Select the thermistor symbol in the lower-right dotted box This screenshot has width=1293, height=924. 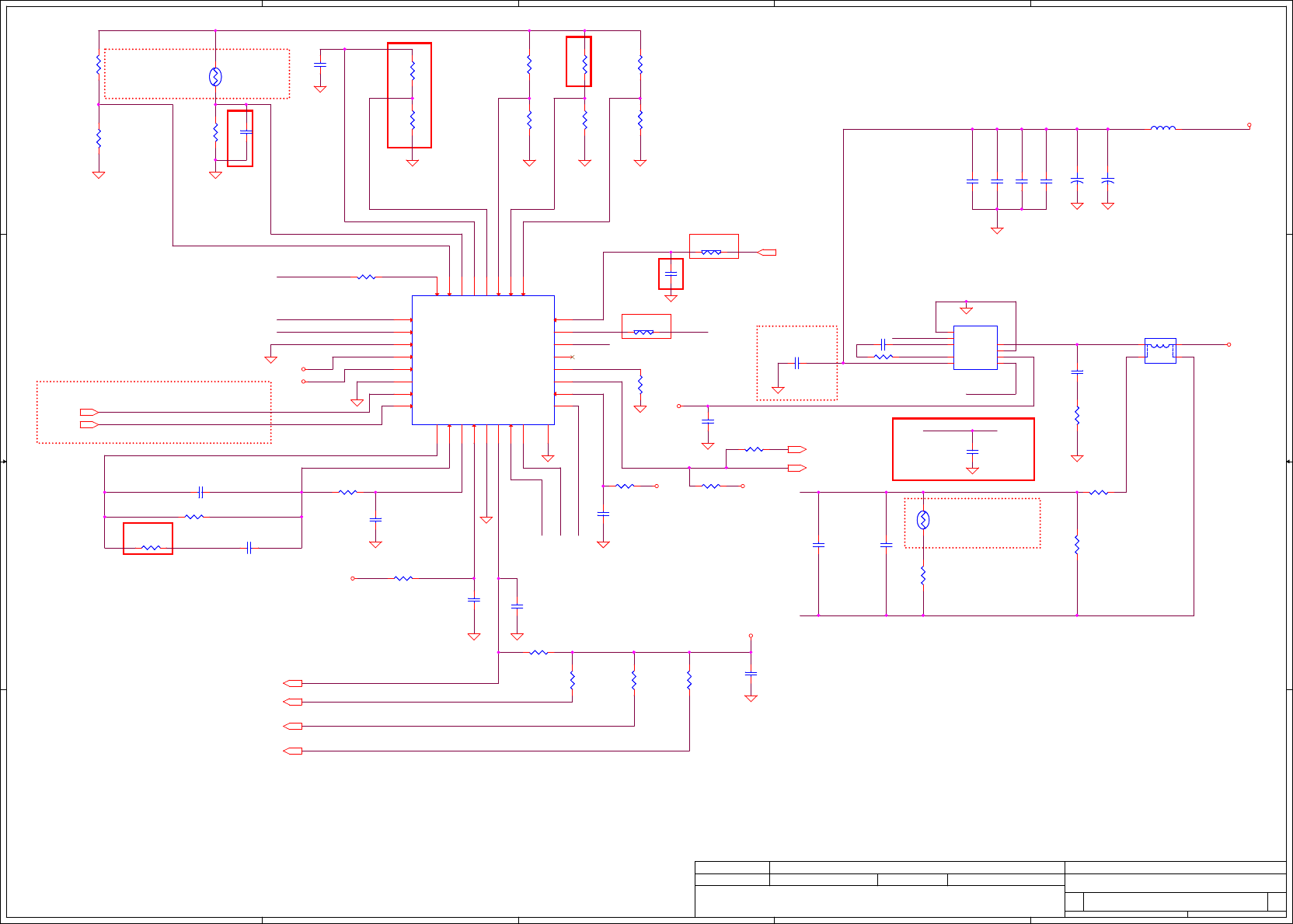pos(923,520)
